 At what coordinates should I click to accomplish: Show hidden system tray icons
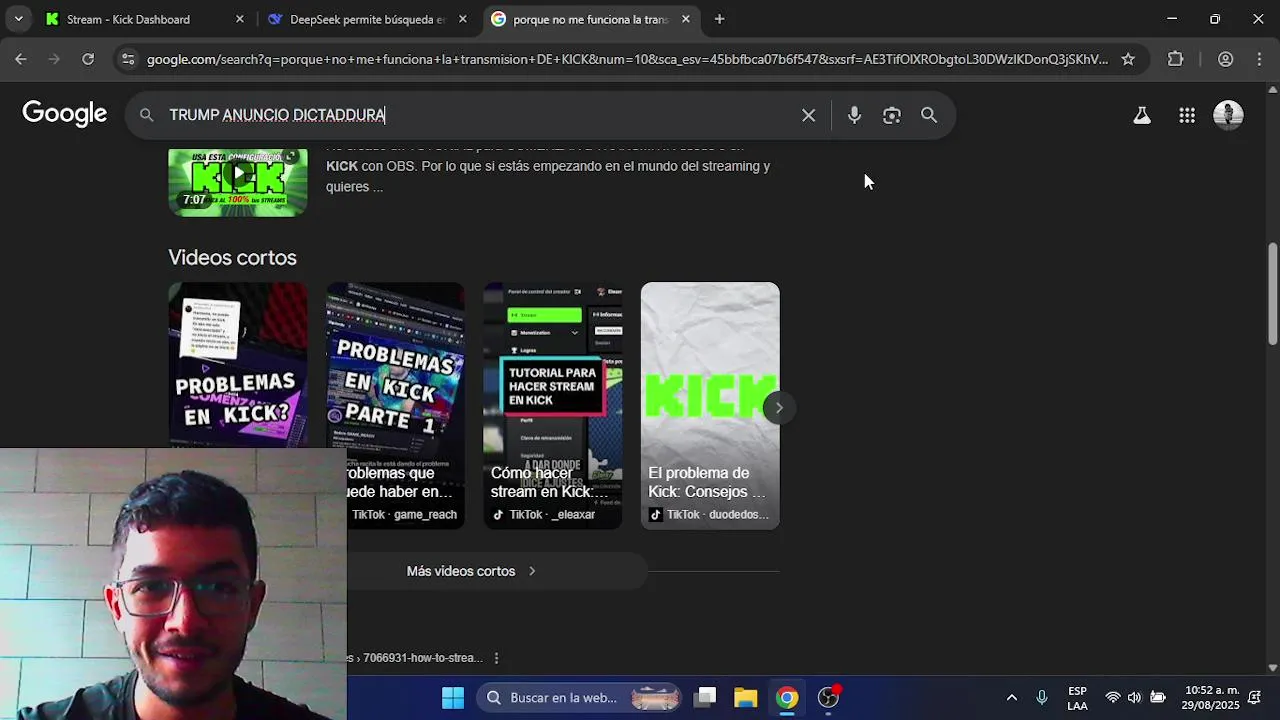1011,697
